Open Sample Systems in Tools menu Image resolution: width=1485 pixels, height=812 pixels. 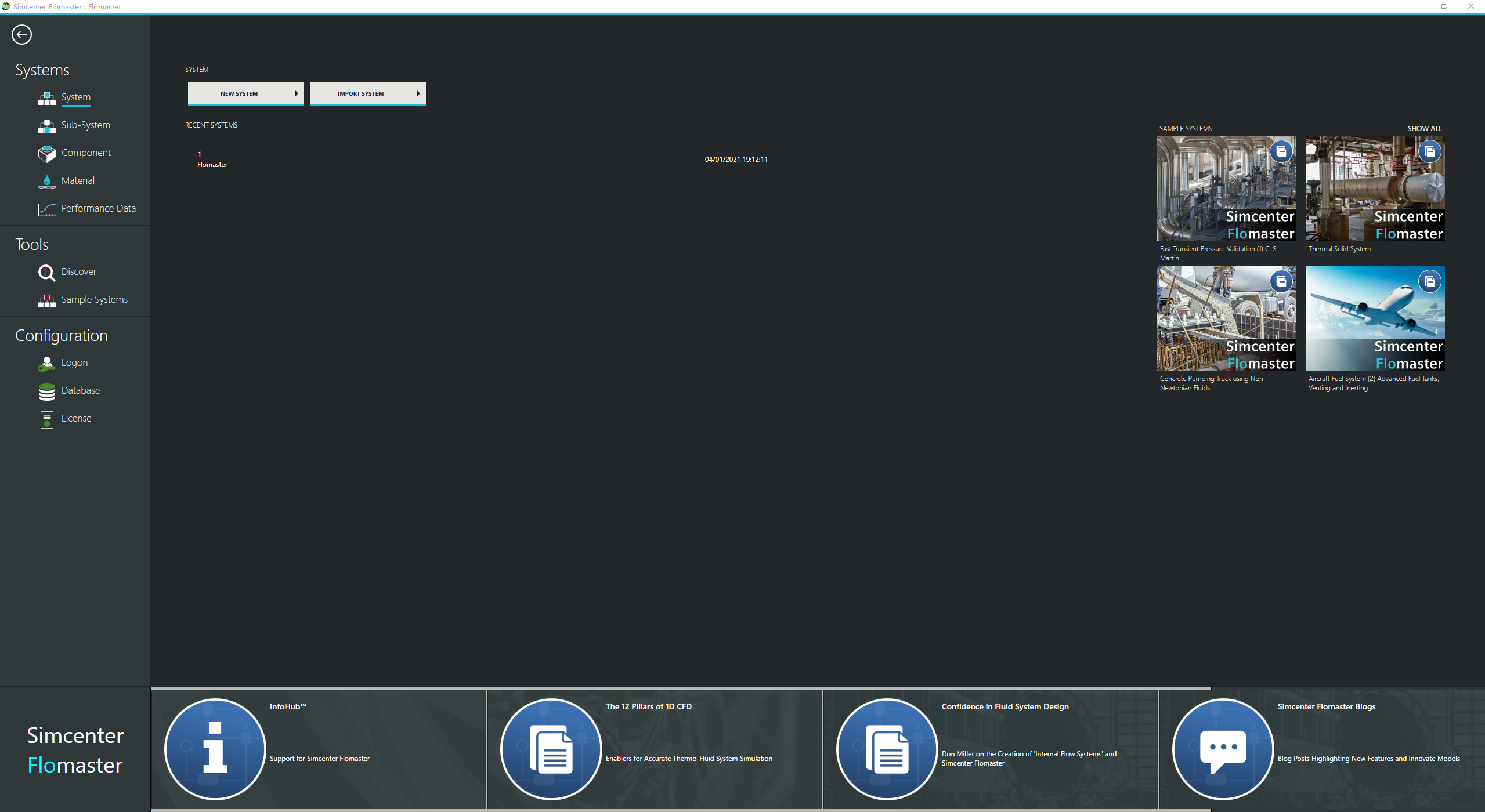(x=94, y=300)
